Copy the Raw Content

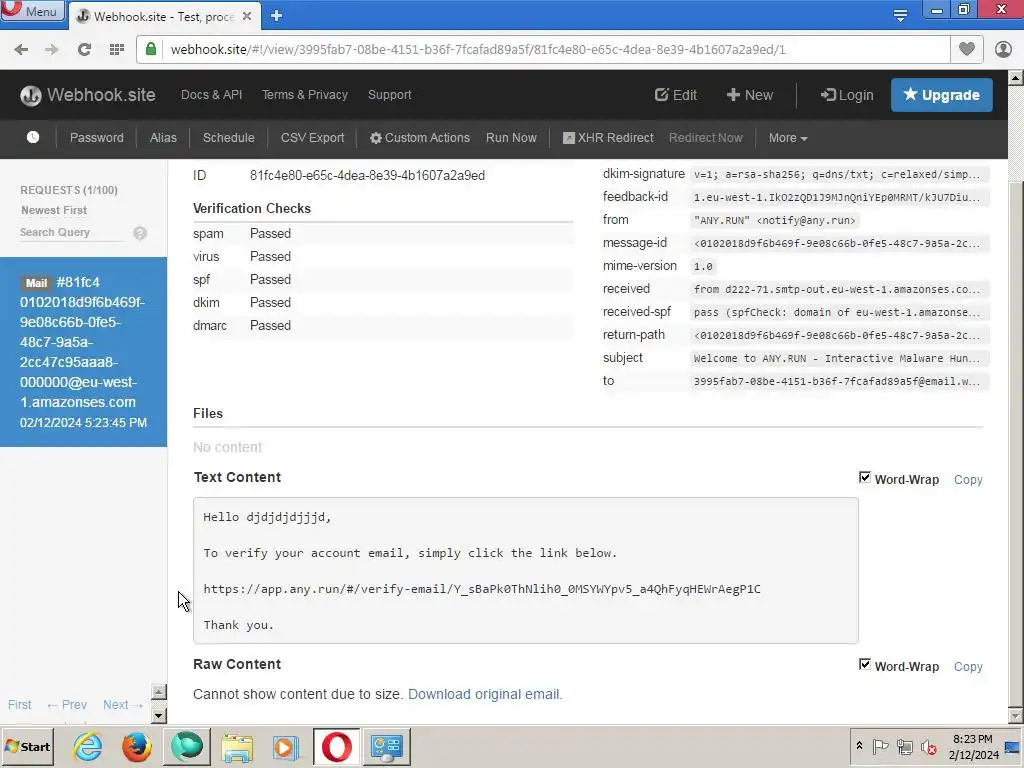point(968,666)
